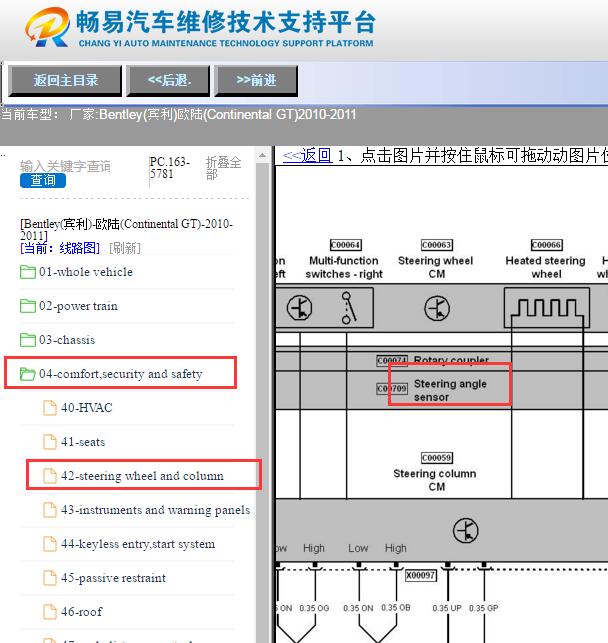
Task: Click the page icon beside 45-passive restraint
Action: [50, 578]
